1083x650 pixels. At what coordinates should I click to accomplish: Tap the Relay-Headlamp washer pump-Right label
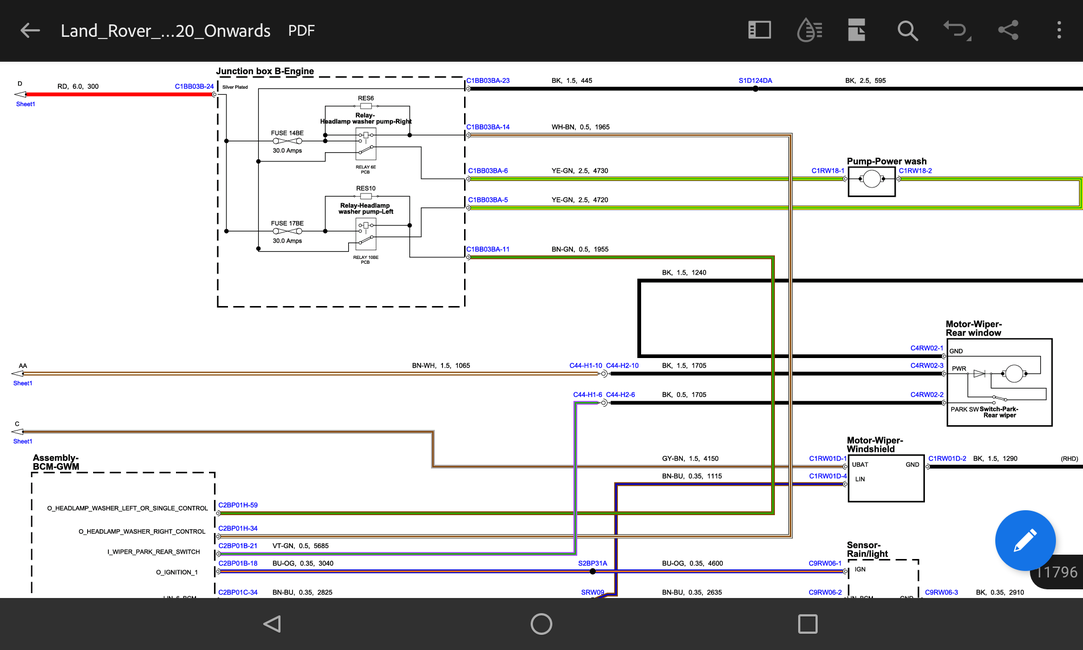pyautogui.click(x=365, y=118)
